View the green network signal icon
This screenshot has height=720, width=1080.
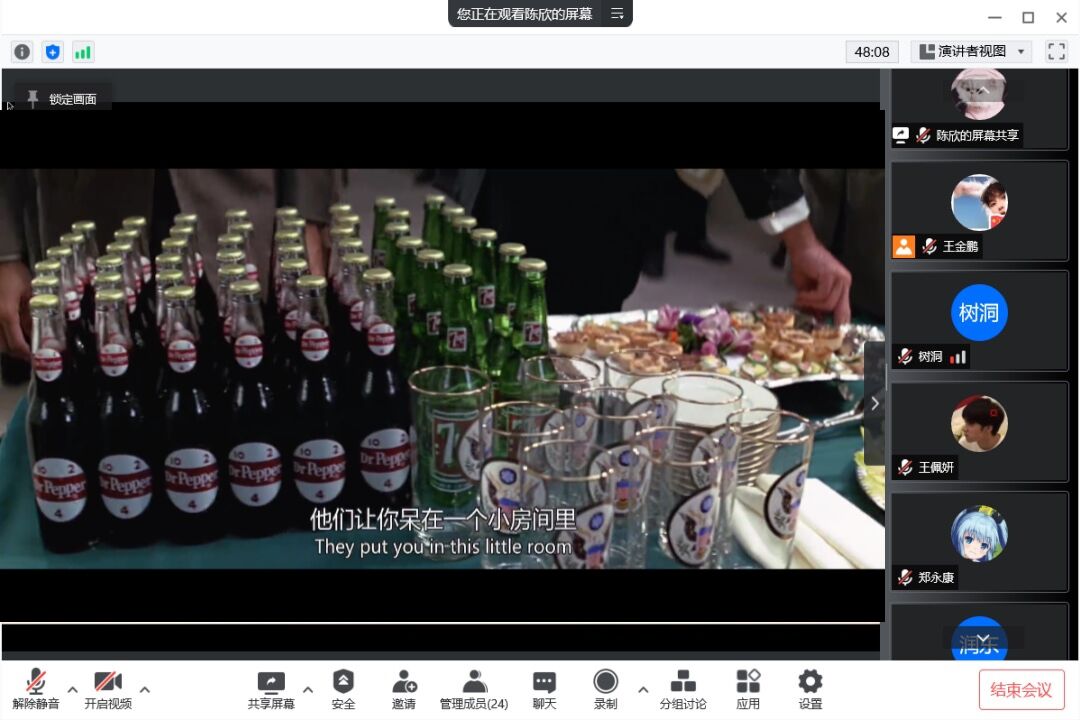click(x=83, y=52)
